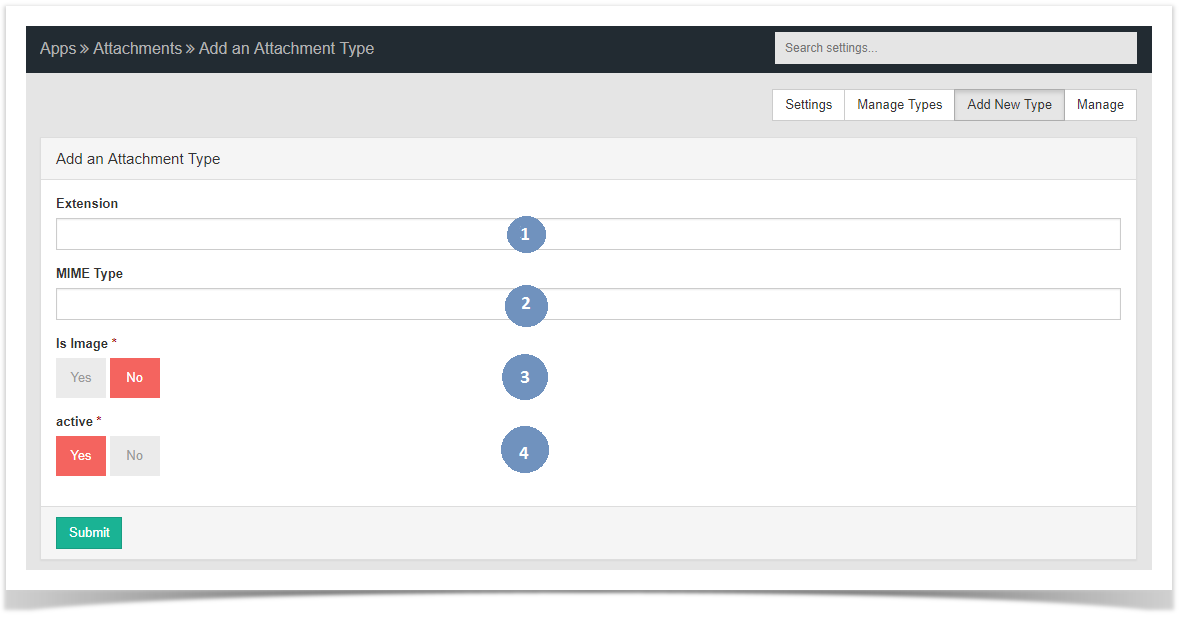Click the 'Is Image' label
Image resolution: width=1186 pixels, height=619 pixels.
click(82, 344)
